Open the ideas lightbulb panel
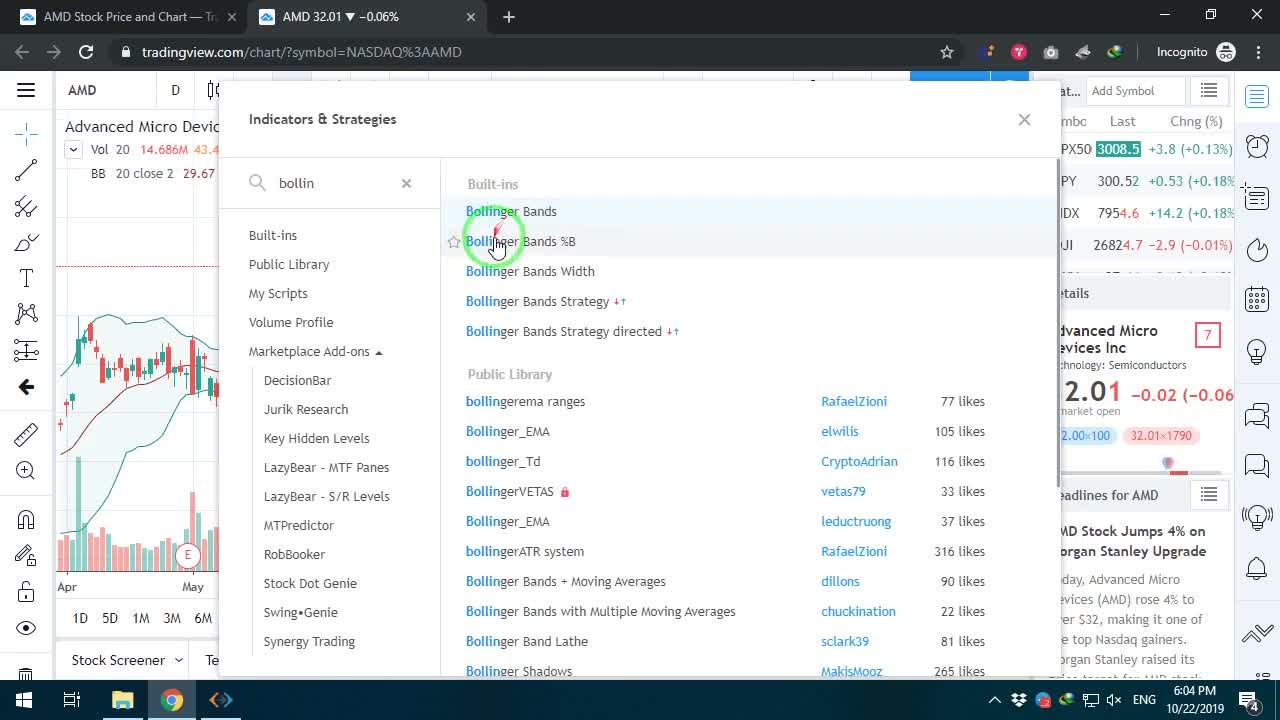Image resolution: width=1280 pixels, height=720 pixels. [1257, 353]
